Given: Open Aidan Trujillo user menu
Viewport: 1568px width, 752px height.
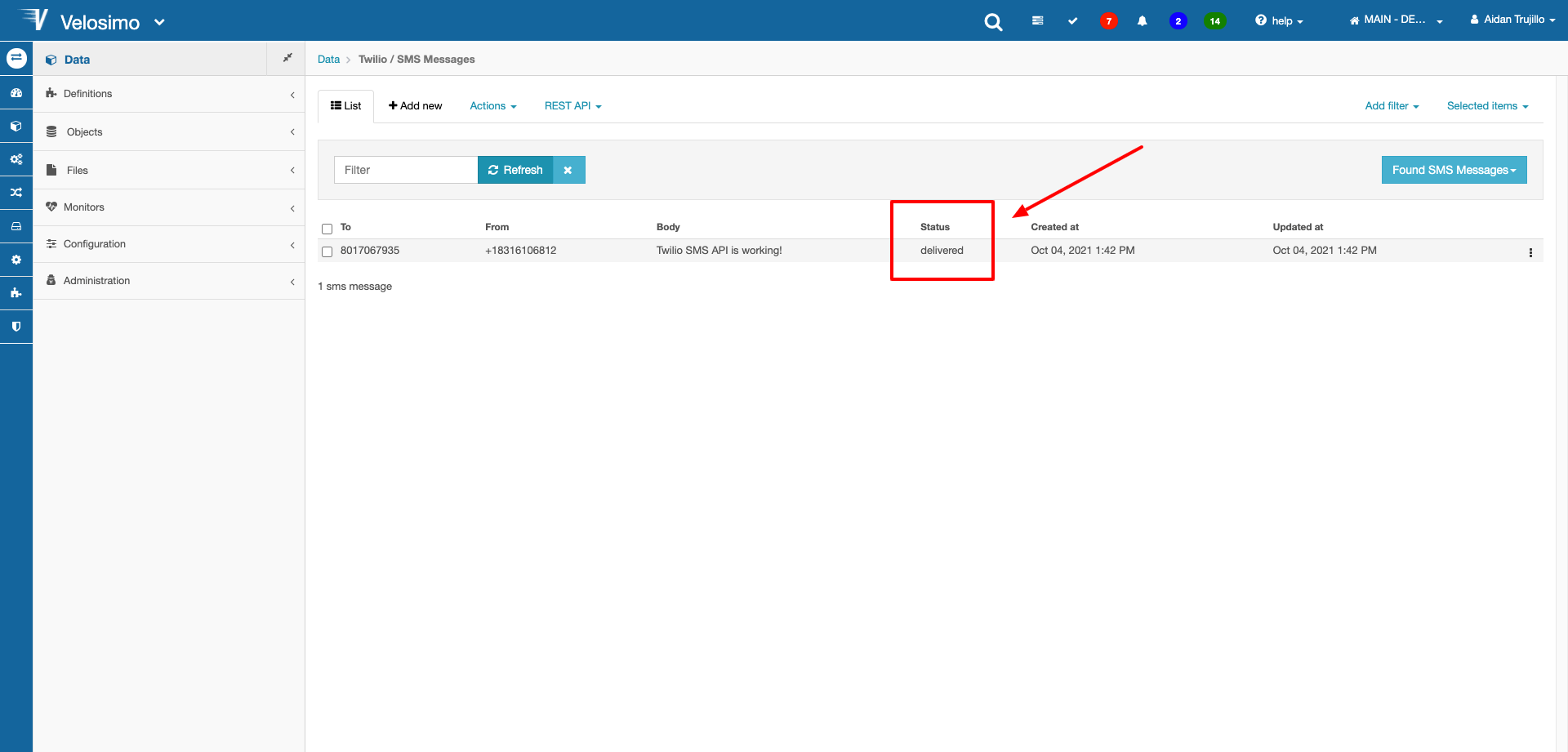Looking at the screenshot, I should [1512, 20].
